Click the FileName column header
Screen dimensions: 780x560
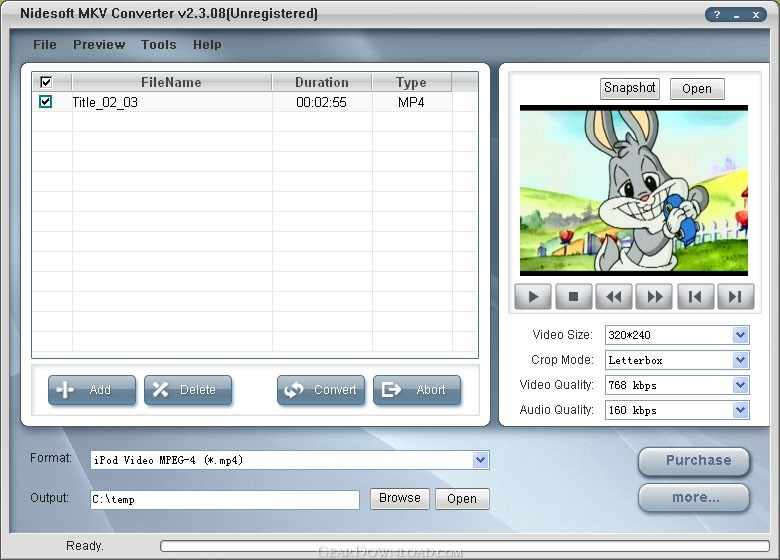click(x=172, y=82)
